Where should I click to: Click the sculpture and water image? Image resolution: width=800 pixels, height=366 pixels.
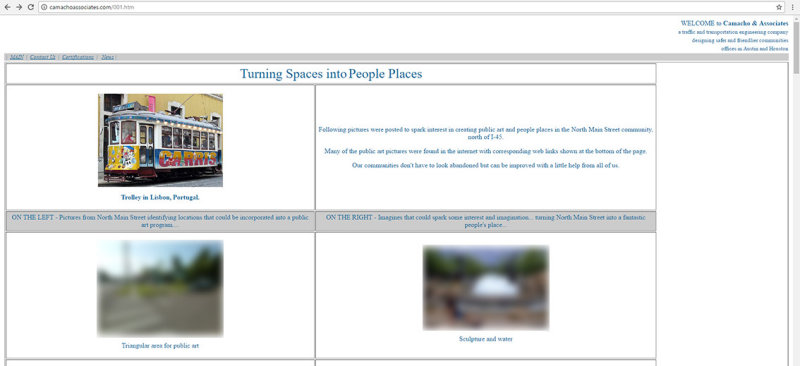tap(486, 288)
